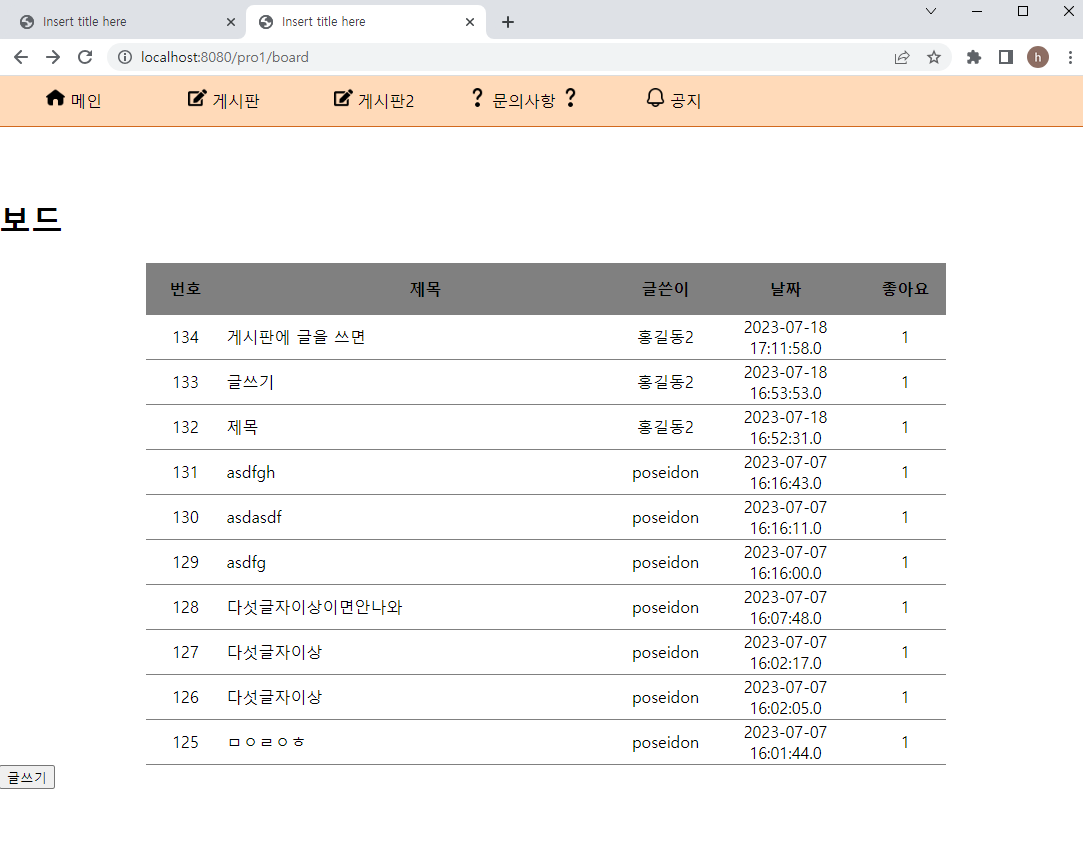Click the 좋아요 column header
The image size is (1083, 854).
[905, 289]
